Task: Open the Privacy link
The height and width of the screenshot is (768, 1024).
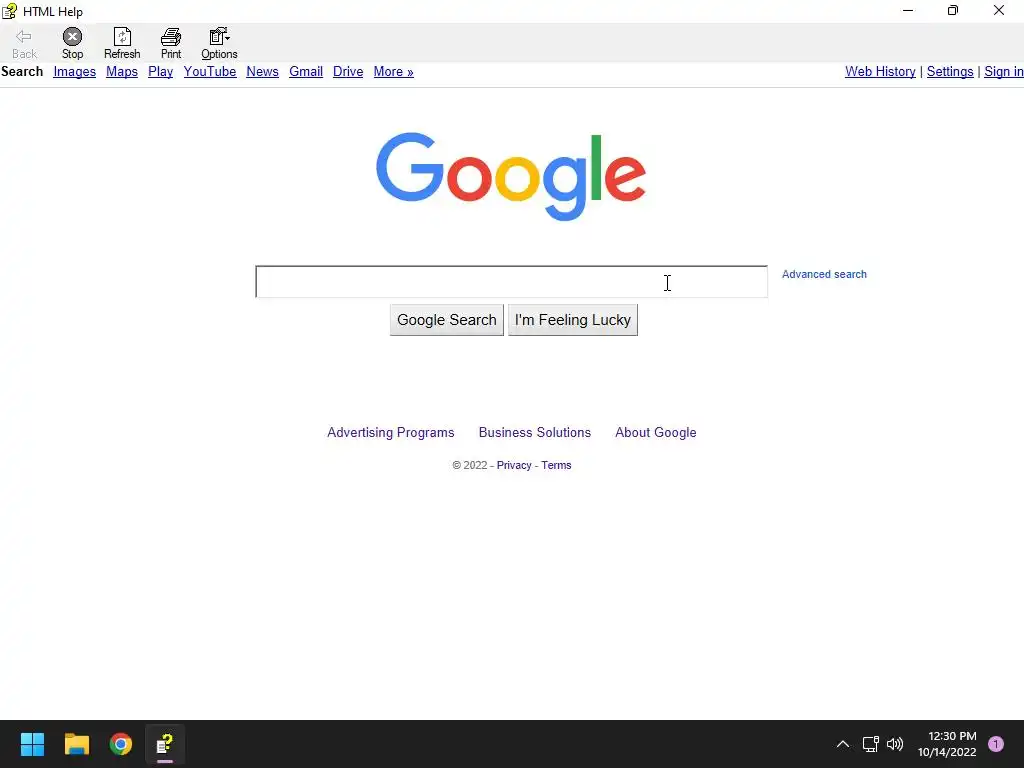Action: (514, 465)
